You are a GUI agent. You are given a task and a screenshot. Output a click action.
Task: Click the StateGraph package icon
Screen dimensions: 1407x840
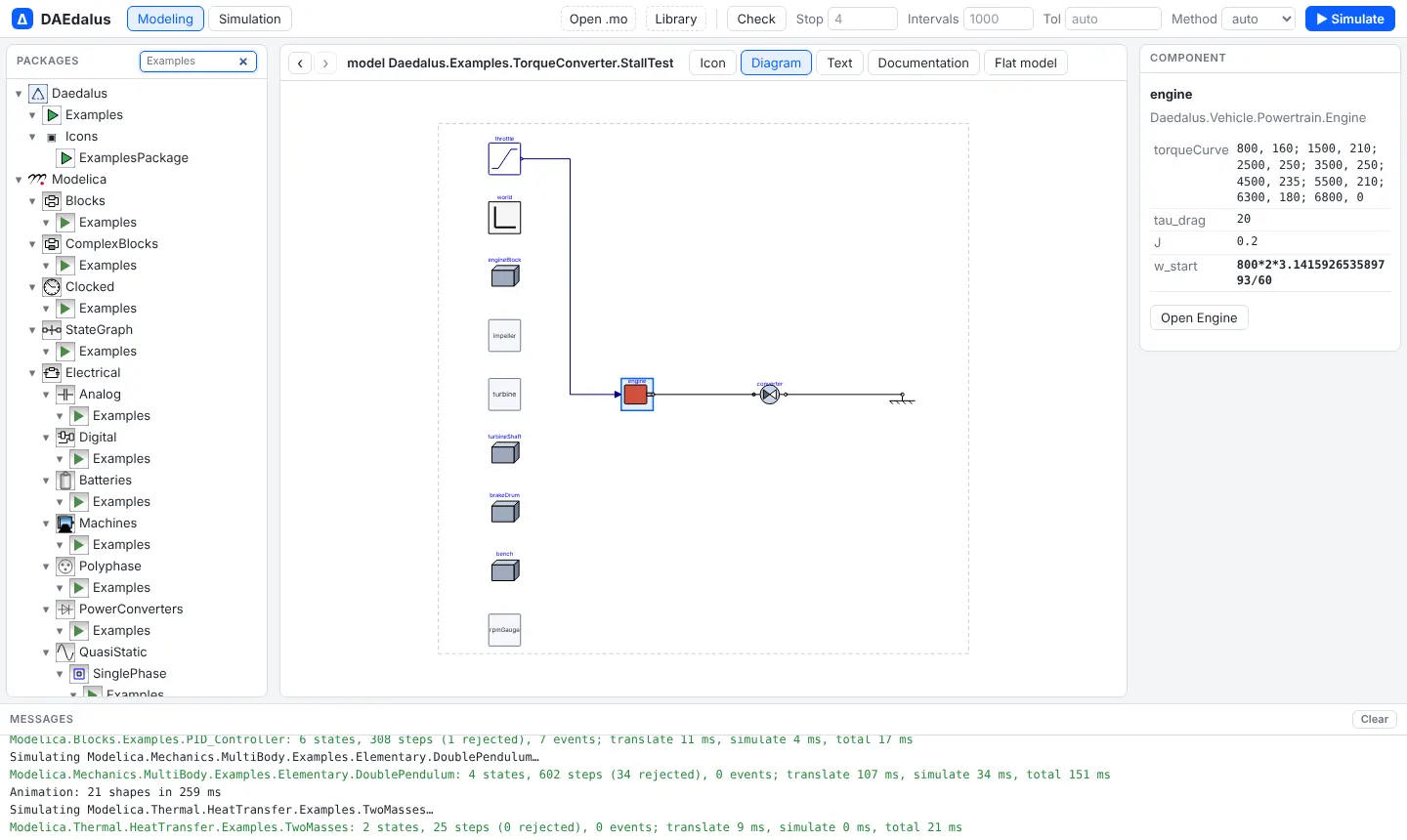click(x=52, y=330)
